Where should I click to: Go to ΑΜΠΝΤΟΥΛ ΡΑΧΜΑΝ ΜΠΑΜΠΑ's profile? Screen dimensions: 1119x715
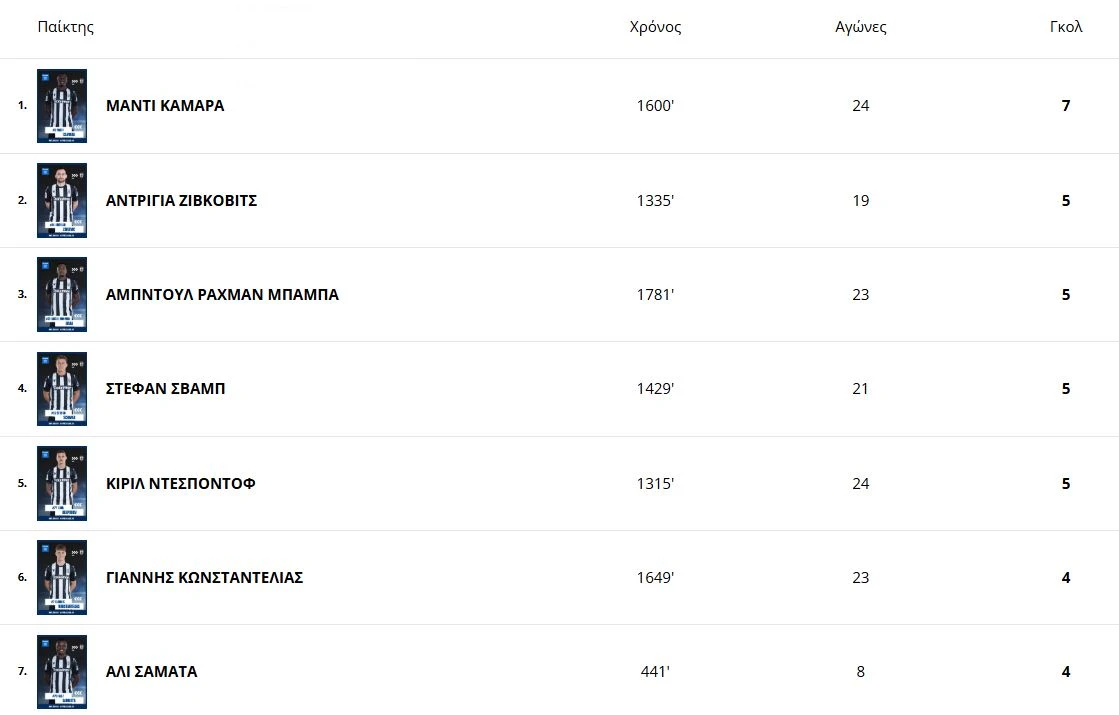pyautogui.click(x=222, y=295)
